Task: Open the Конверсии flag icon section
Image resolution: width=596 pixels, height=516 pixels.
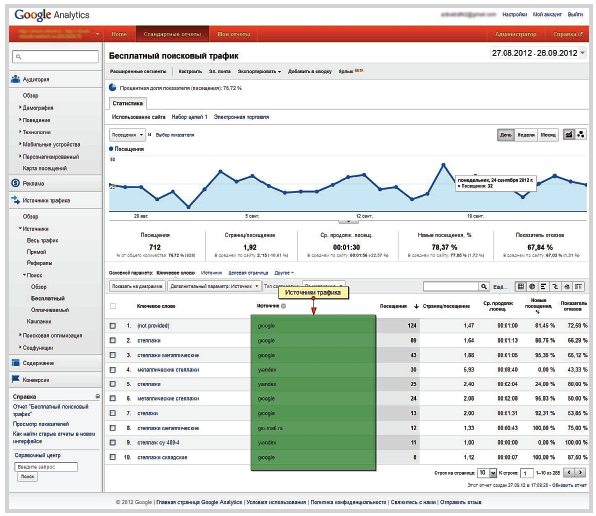Action: pyautogui.click(x=16, y=379)
